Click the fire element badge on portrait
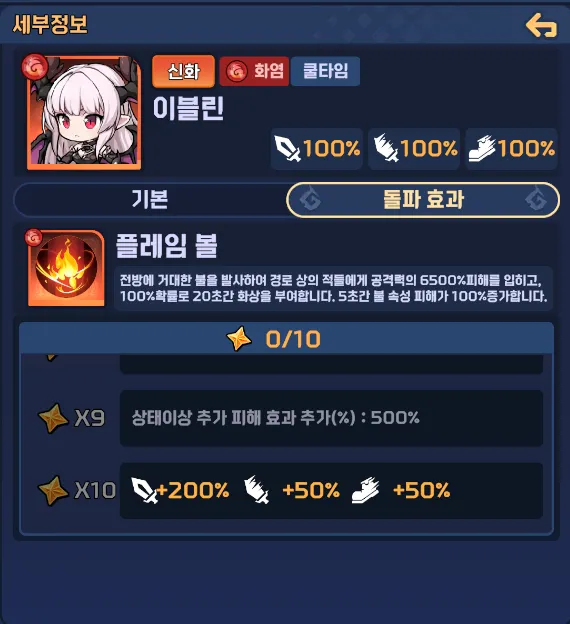Image resolution: width=570 pixels, height=624 pixels. pyautogui.click(x=35, y=66)
